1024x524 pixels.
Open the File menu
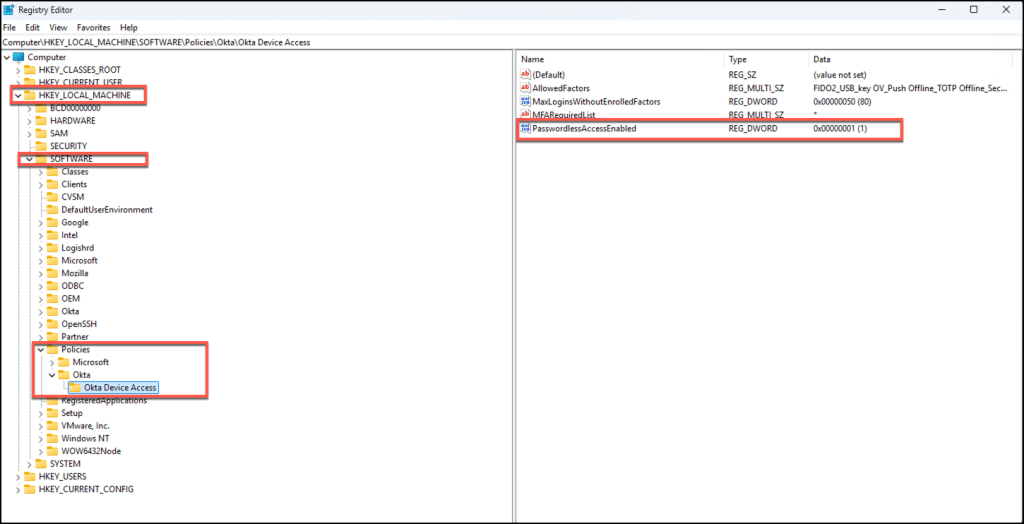click(x=9, y=27)
